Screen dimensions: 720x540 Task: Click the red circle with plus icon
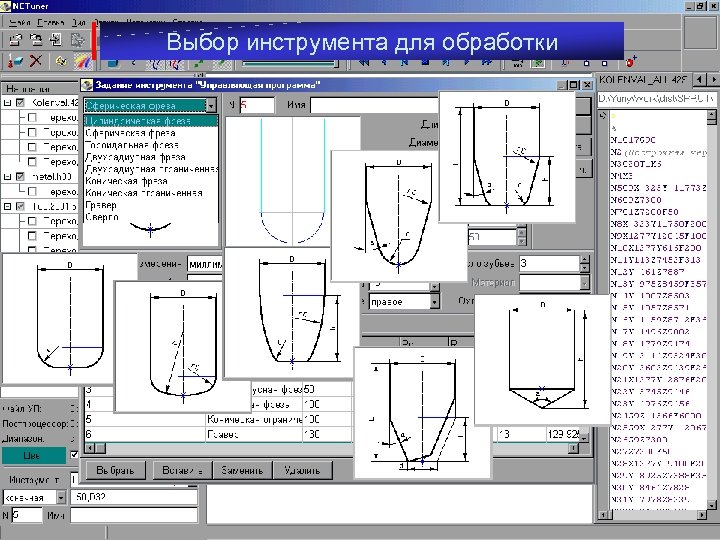(631, 61)
